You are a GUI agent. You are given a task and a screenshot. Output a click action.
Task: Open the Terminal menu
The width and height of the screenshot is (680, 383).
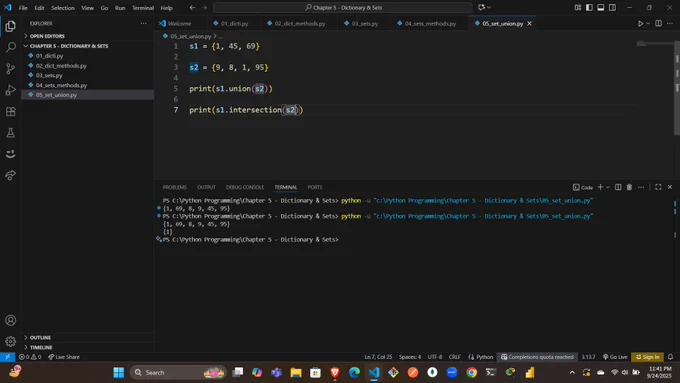(143, 8)
